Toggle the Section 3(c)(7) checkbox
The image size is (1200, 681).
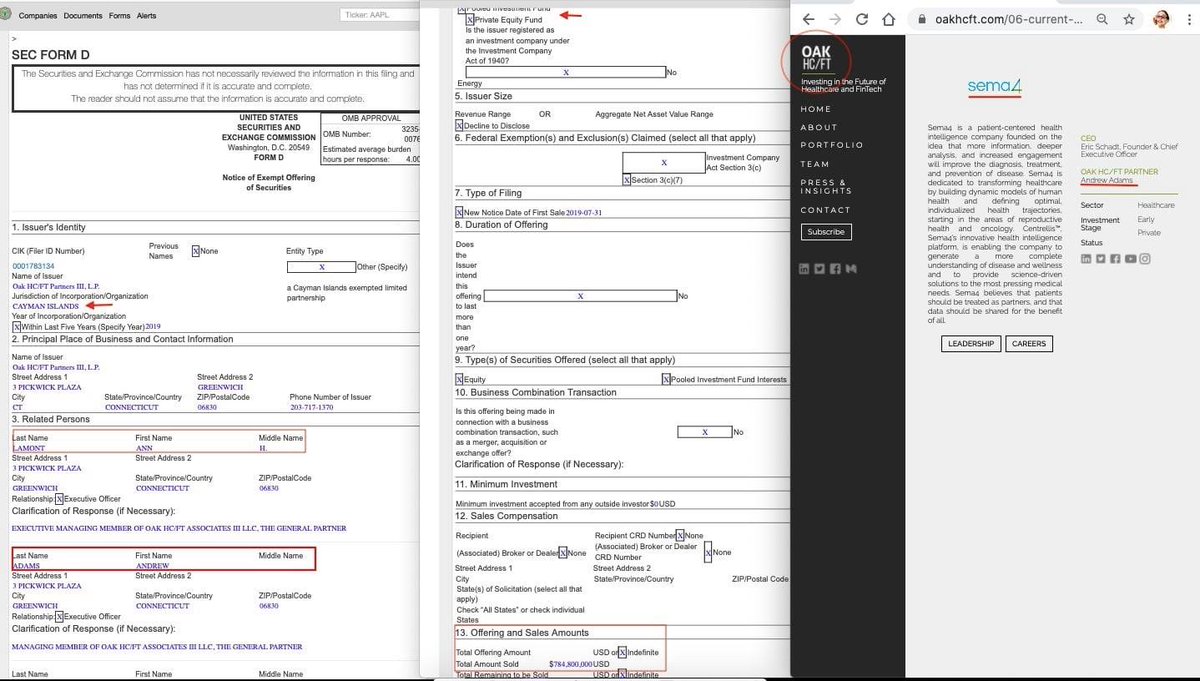tap(627, 180)
